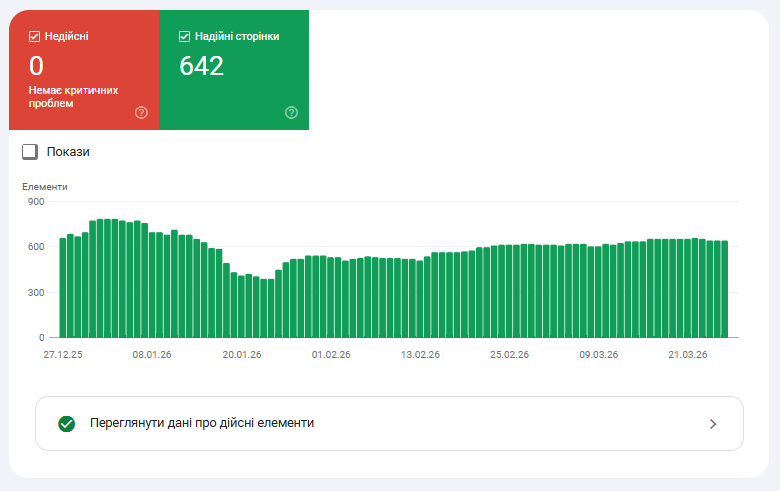Click the Немає критичних проблем text
The height and width of the screenshot is (491, 780).
73,96
